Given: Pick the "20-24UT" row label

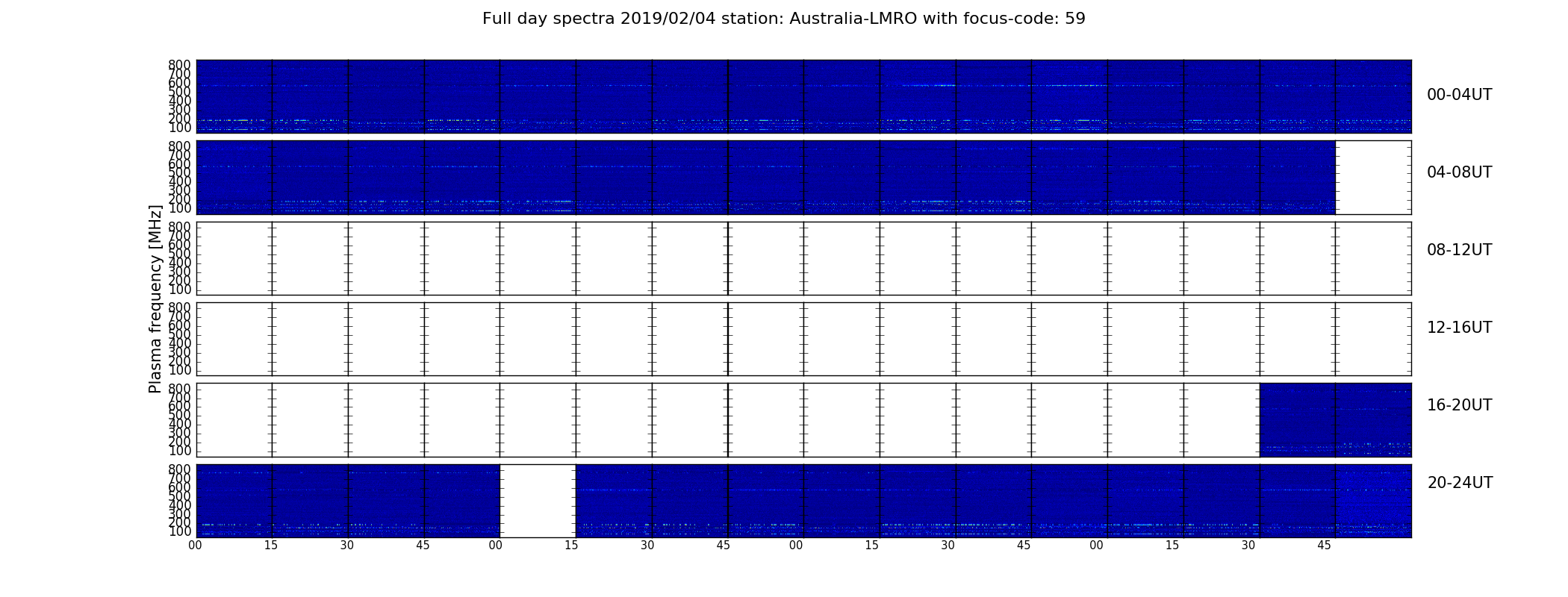Looking at the screenshot, I should [1460, 483].
